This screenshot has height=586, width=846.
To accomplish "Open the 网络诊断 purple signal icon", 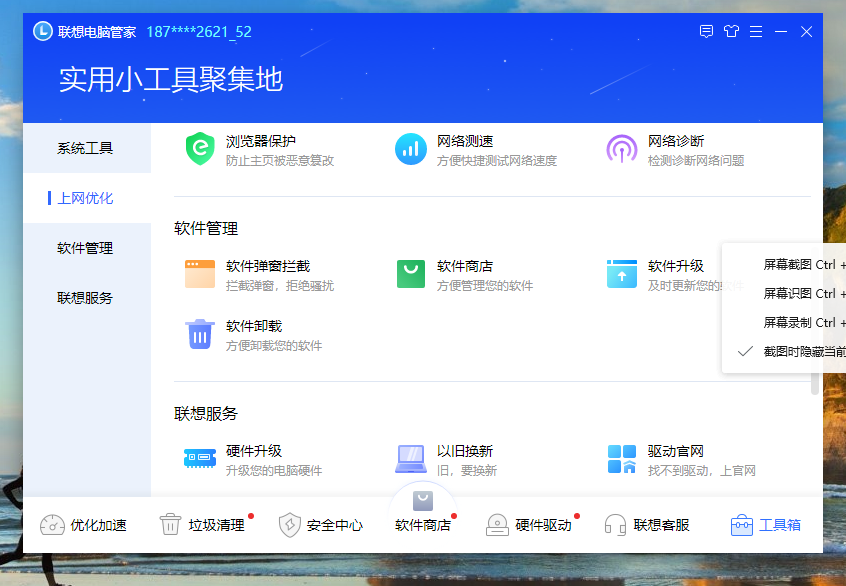I will (x=622, y=148).
